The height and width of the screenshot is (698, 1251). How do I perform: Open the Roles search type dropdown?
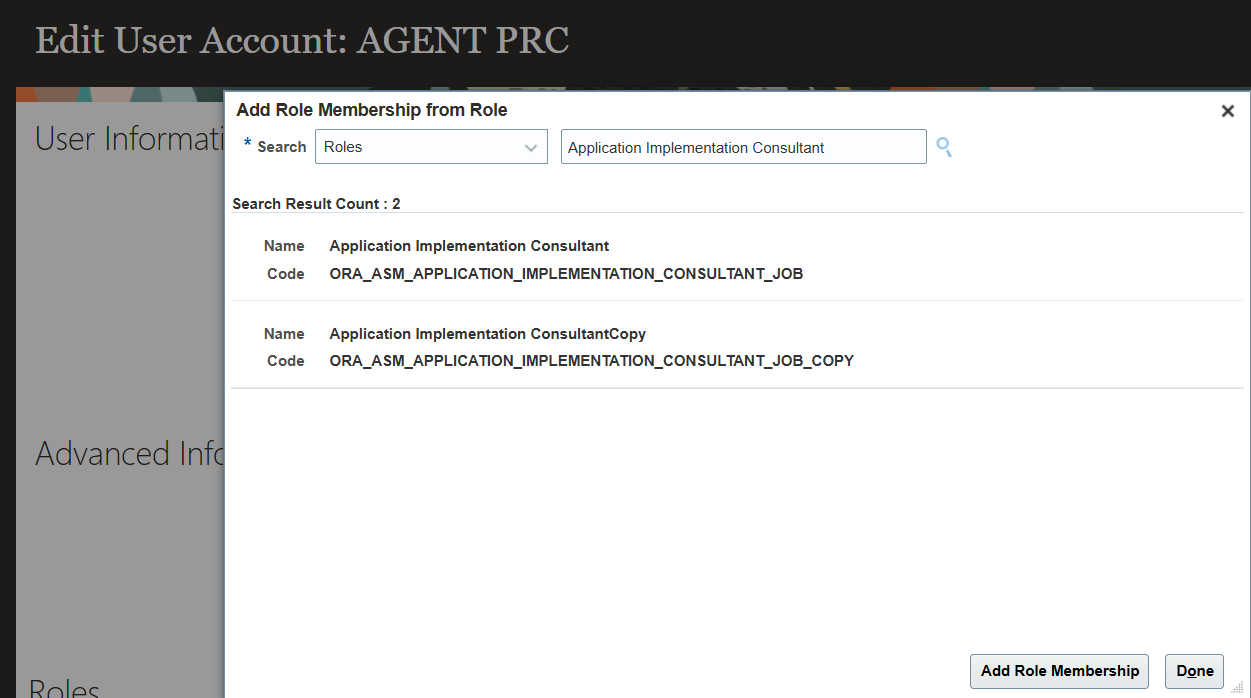431,147
